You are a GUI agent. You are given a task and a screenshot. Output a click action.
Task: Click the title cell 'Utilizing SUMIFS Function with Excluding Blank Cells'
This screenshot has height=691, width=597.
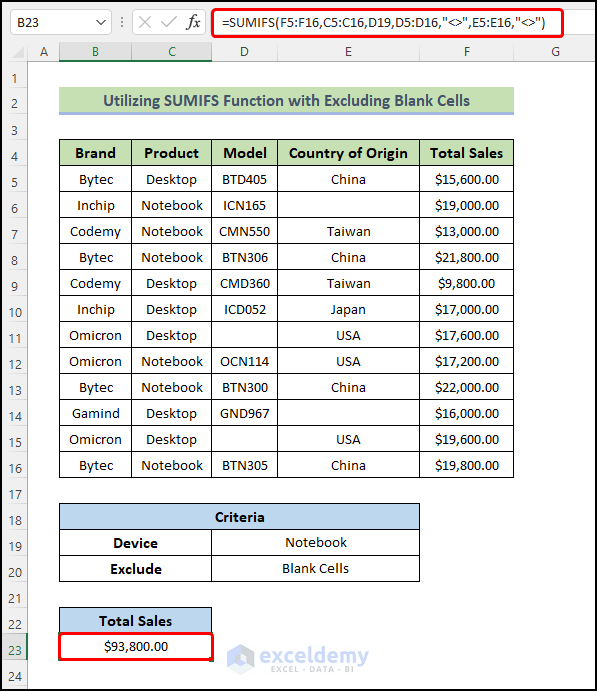(286, 101)
